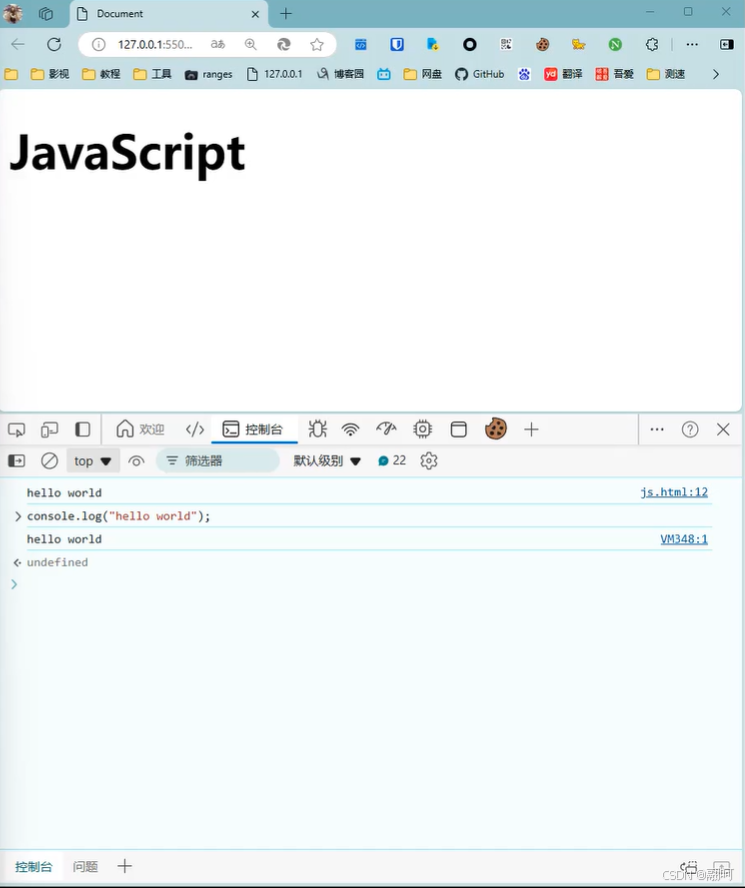Viewport: 745px width, 888px height.
Task: Open the cookie editor DevTools tab
Action: pyautogui.click(x=496, y=429)
